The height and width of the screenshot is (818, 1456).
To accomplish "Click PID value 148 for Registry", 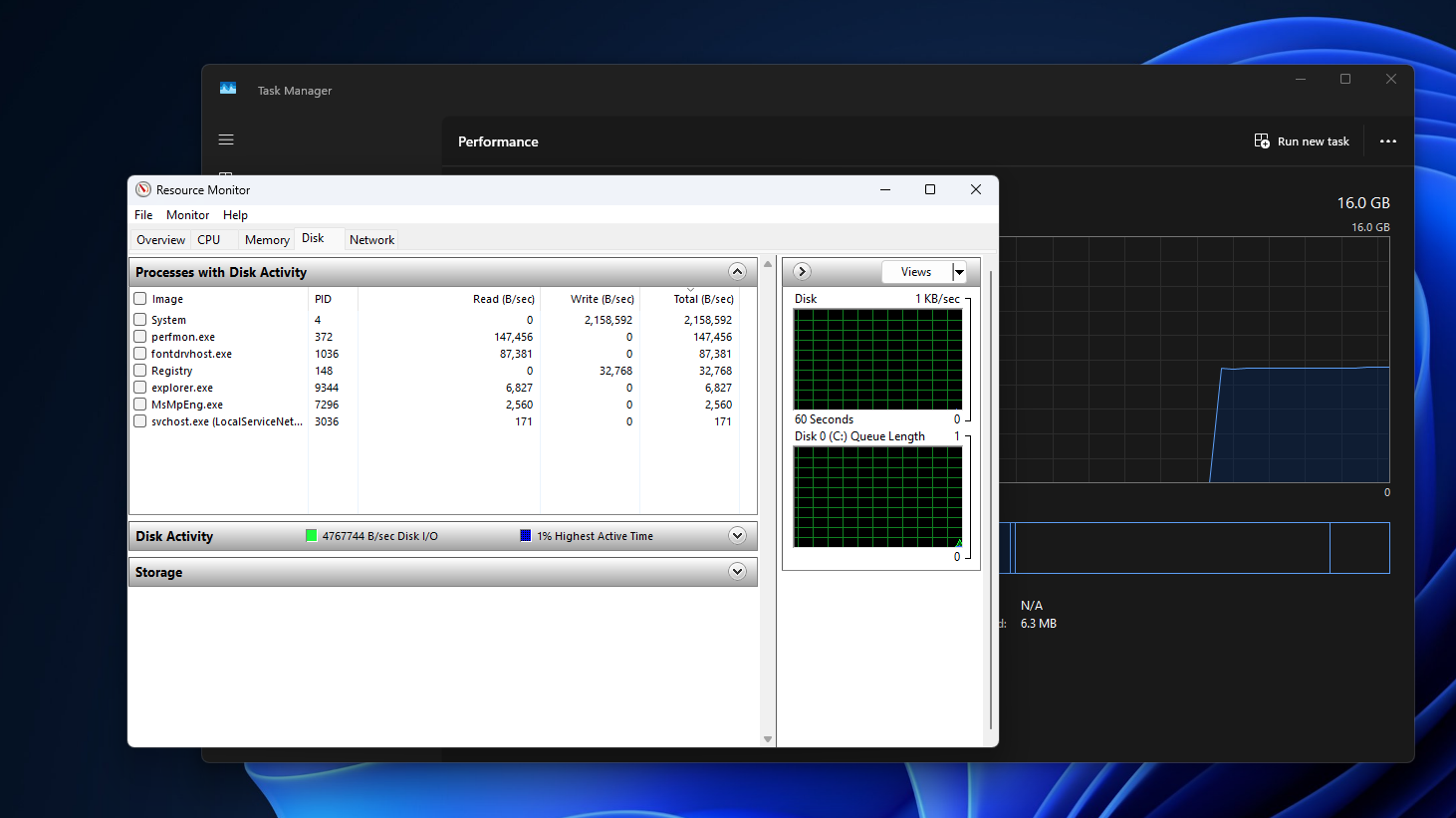I will click(324, 371).
